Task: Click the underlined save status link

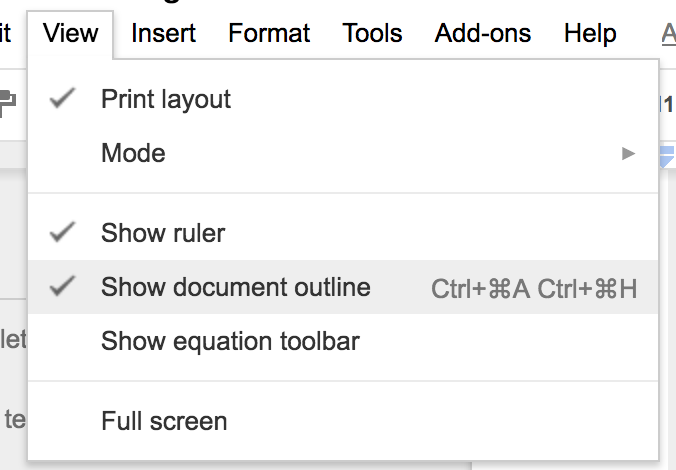Action: [x=668, y=33]
